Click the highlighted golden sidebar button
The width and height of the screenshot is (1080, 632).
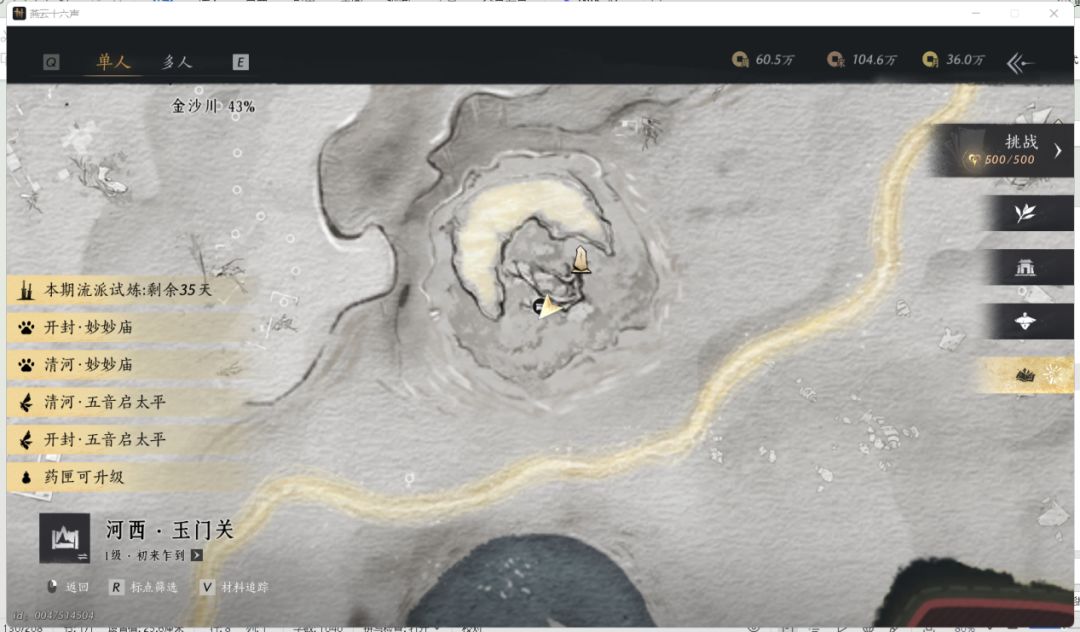pyautogui.click(x=1026, y=375)
